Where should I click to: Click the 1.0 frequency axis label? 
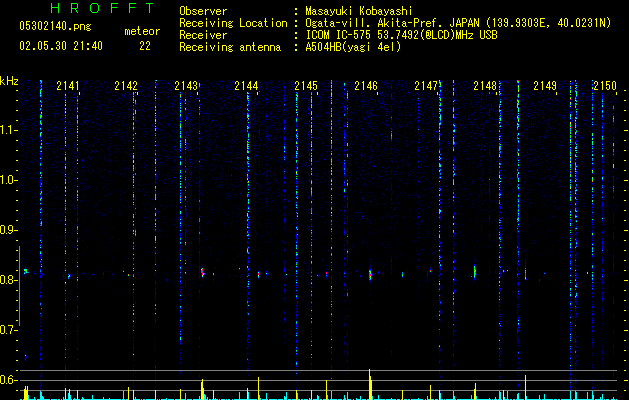click(7, 180)
